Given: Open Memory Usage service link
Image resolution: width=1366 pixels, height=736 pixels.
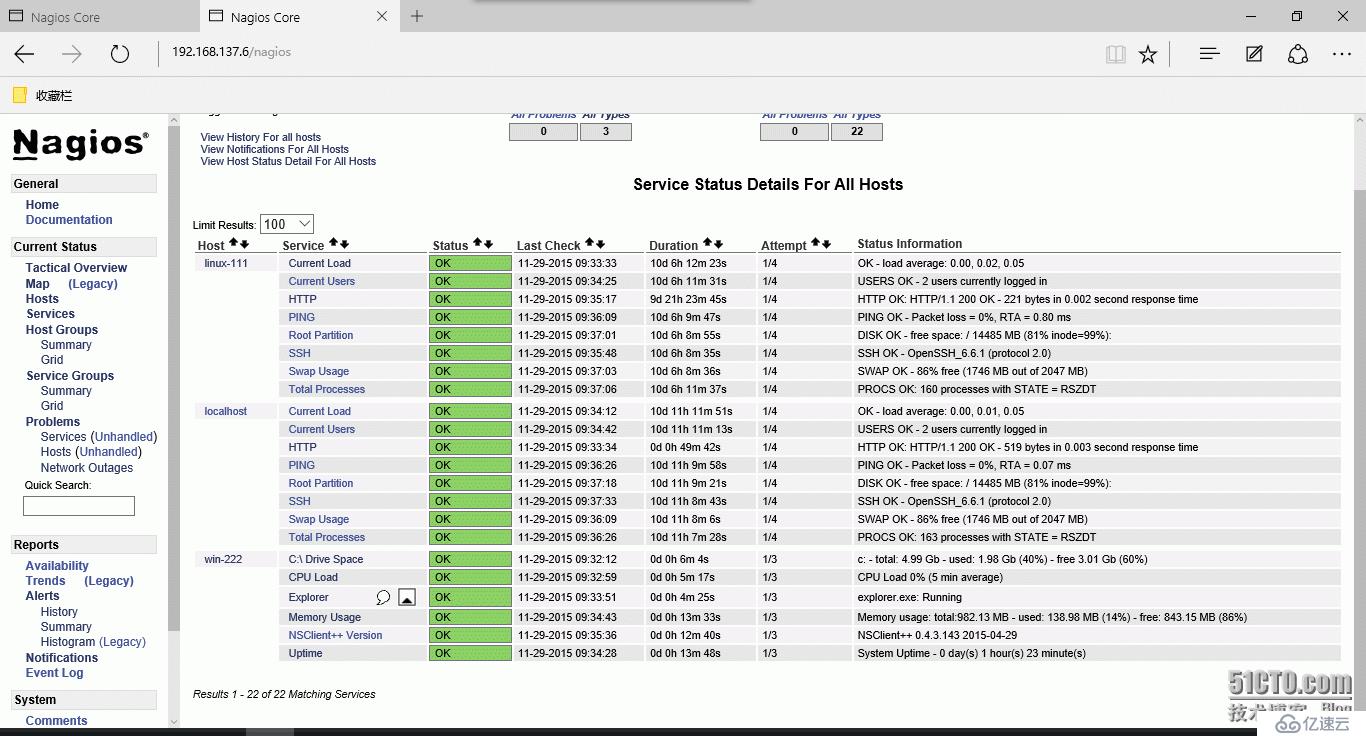Looking at the screenshot, I should coord(324,617).
